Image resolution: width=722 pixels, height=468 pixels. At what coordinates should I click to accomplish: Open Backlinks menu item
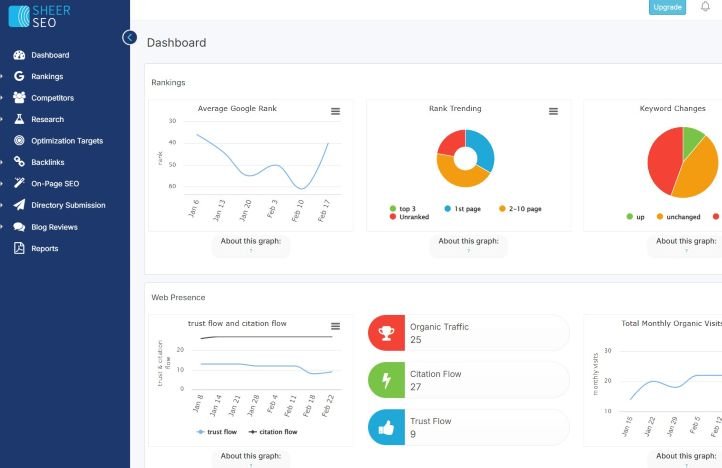[48, 162]
